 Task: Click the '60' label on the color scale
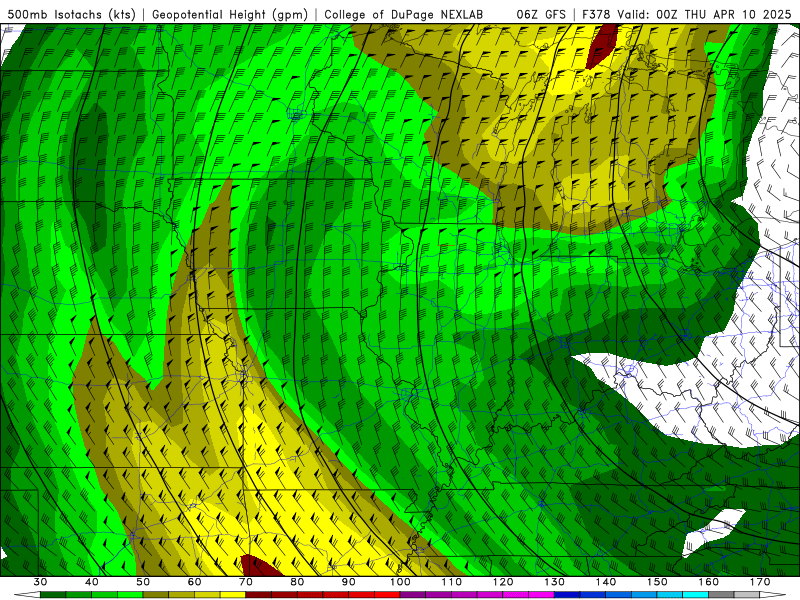[194, 582]
